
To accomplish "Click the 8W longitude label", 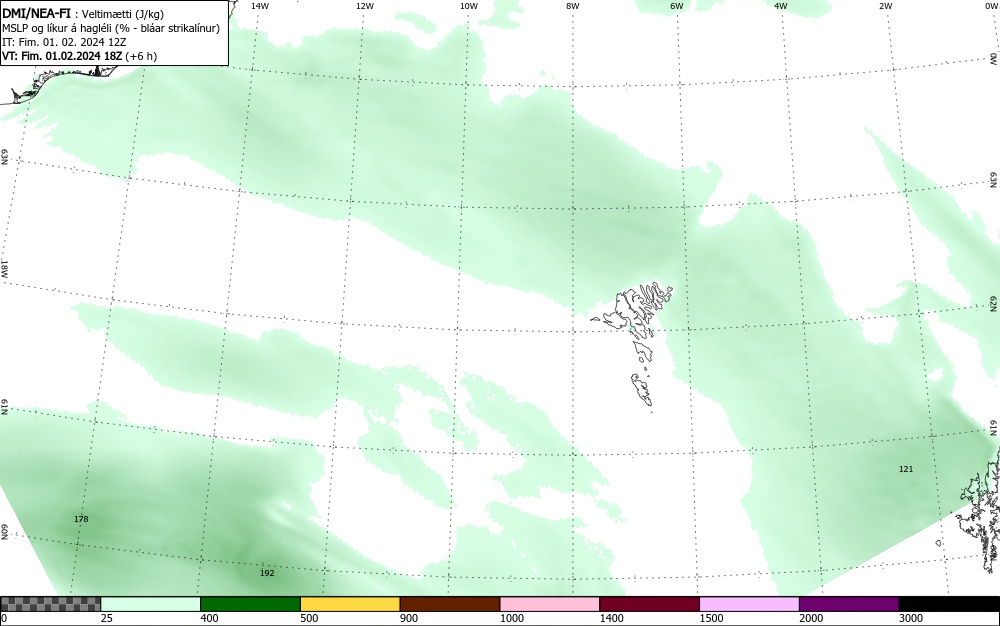I will click(573, 6).
